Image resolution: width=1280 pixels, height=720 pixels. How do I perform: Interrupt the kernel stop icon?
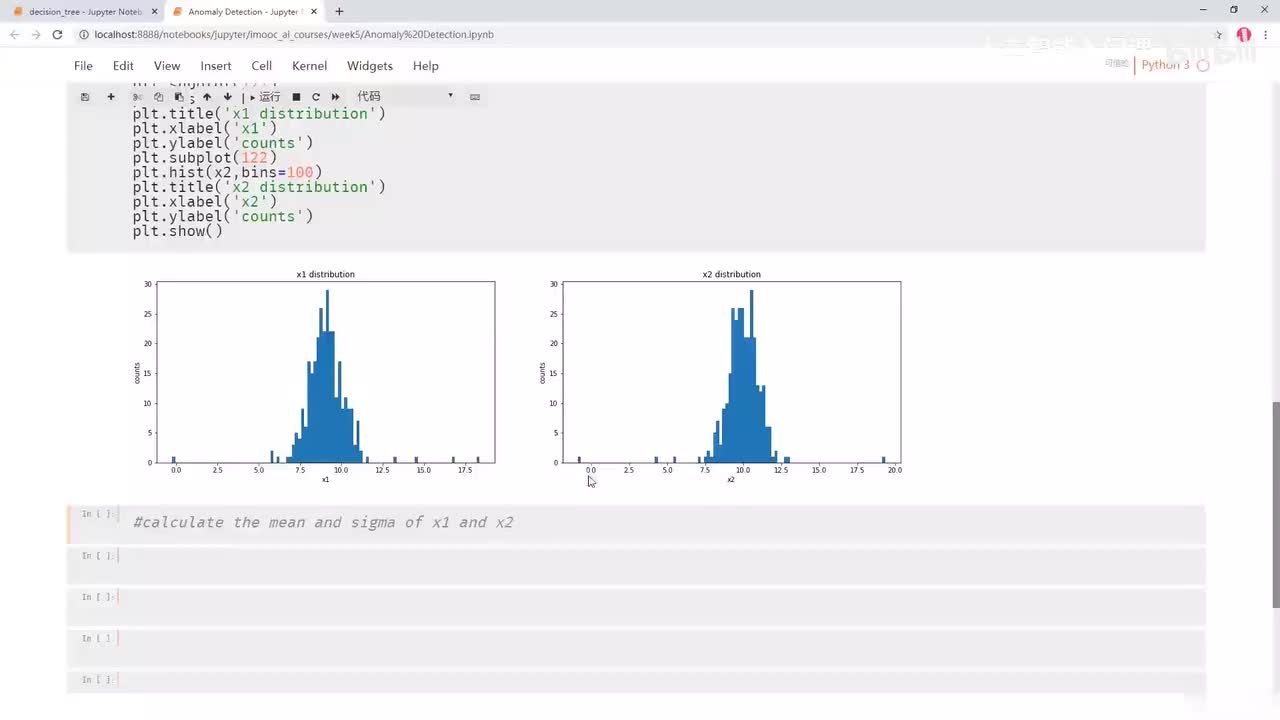click(x=296, y=97)
